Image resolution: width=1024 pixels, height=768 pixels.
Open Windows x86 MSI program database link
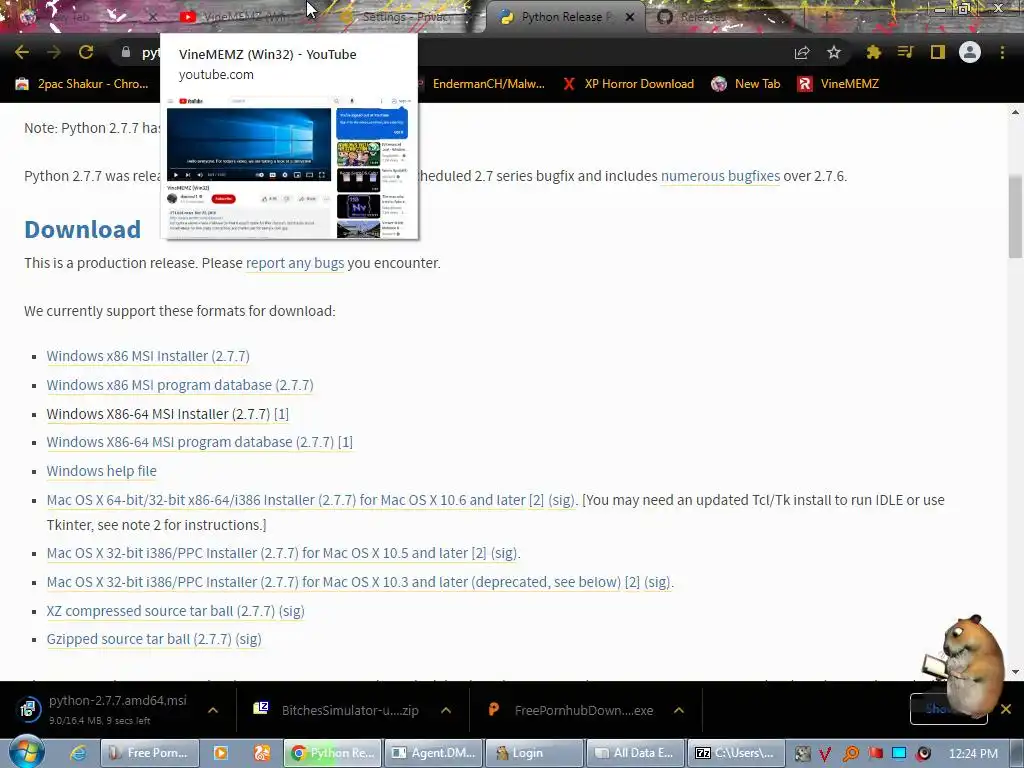pos(180,385)
